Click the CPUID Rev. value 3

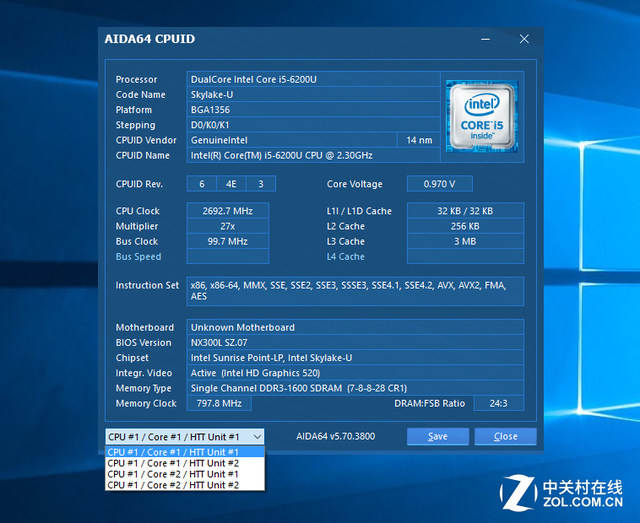[261, 184]
